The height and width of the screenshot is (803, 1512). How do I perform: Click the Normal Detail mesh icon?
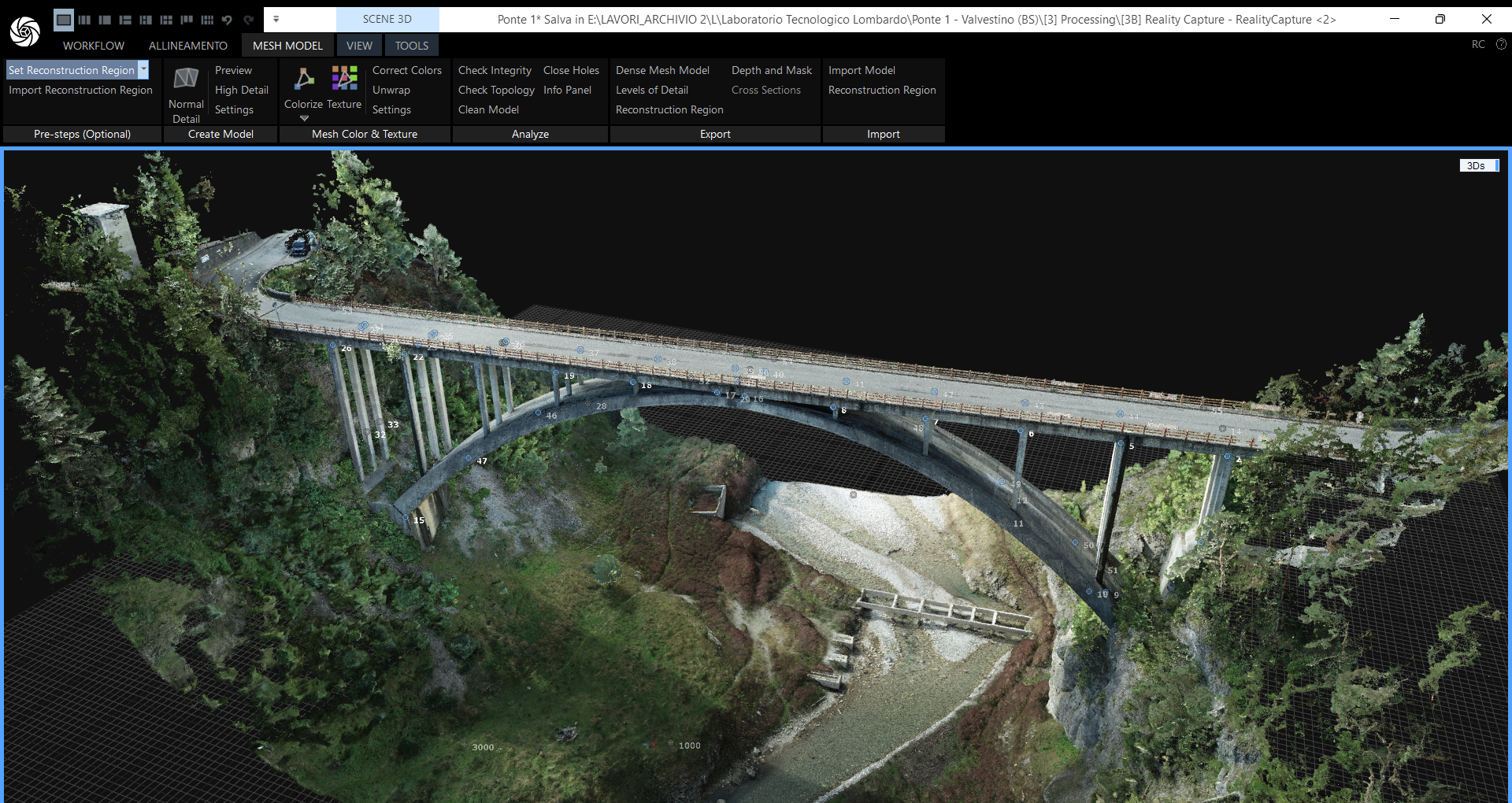click(186, 78)
